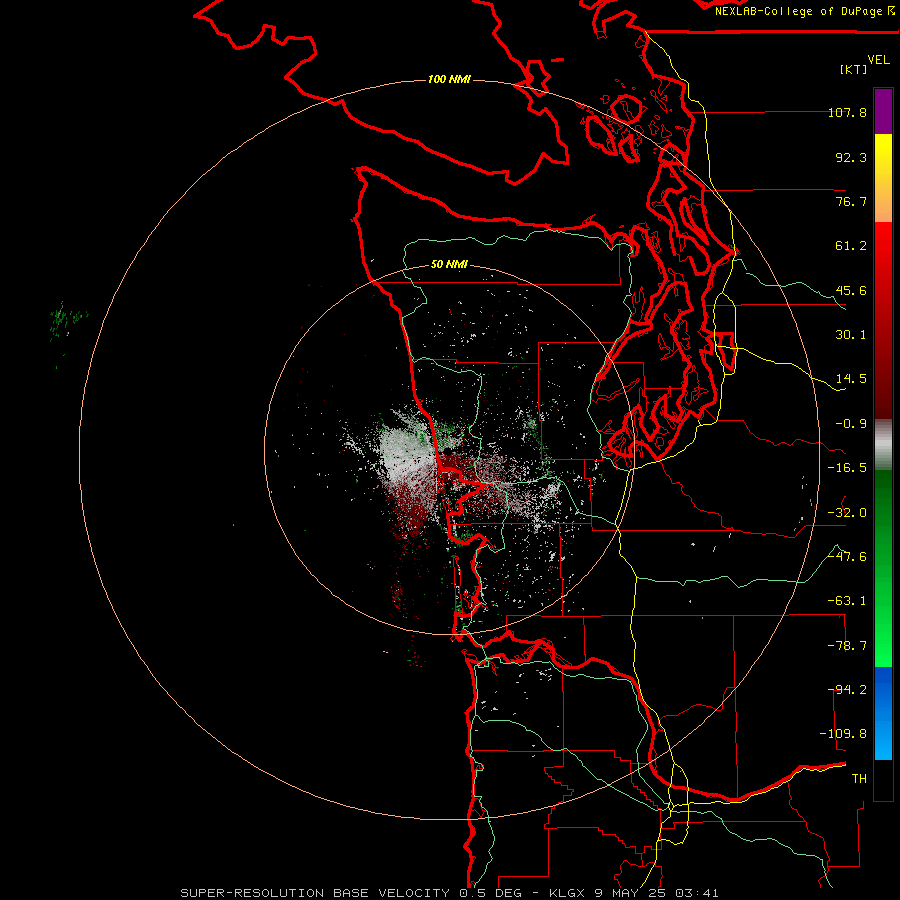
Task: Click the bottom caption SUPER-RESOLUTION BASE VELOCITY
Action: pos(315,893)
